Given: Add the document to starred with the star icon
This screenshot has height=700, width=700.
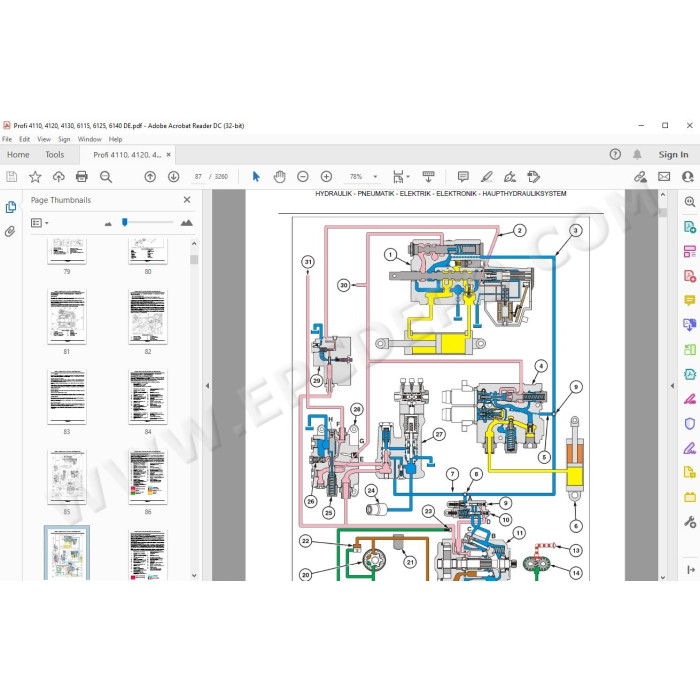Looking at the screenshot, I should (x=35, y=177).
